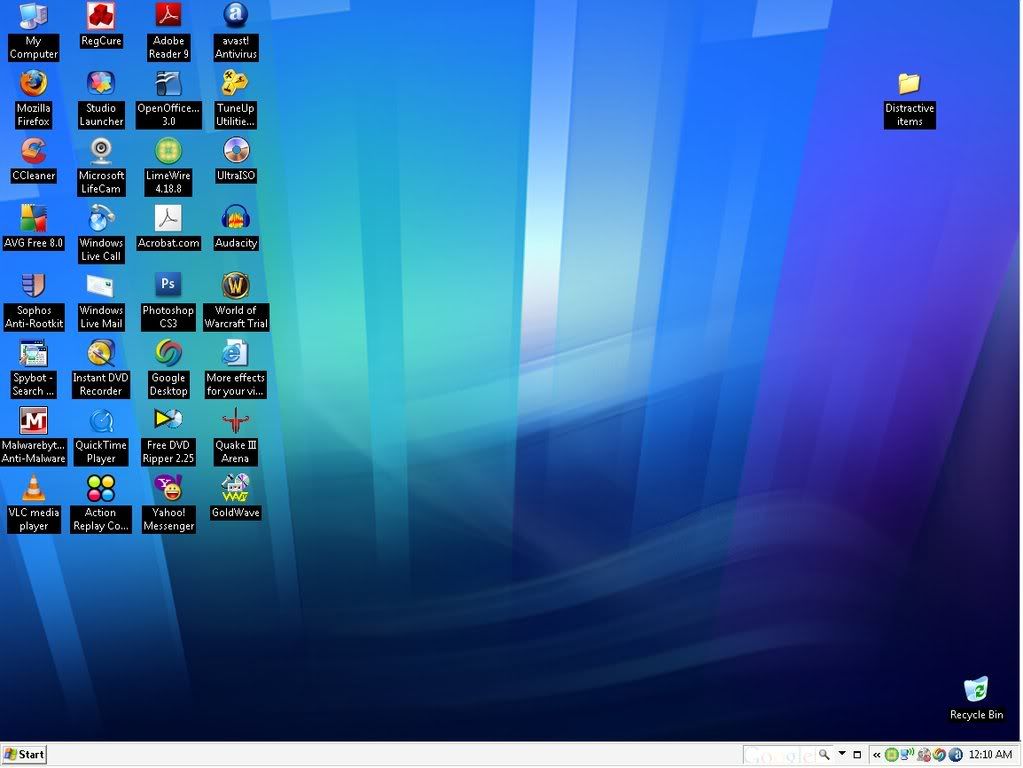Select the OpenOffice 3.0 icon
The image size is (1023, 768).
[168, 99]
